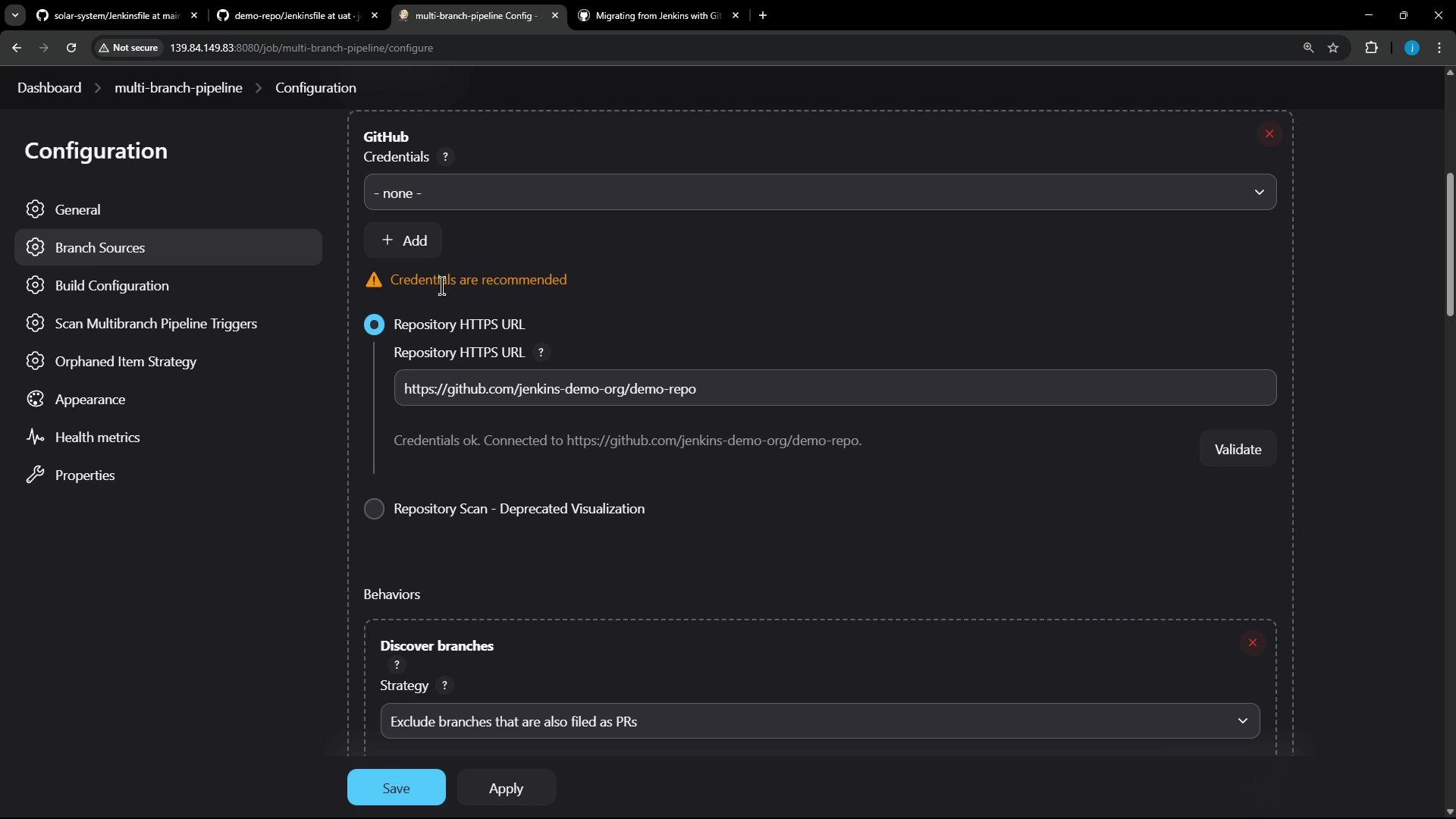Go back in browser history
1456x819 pixels.
pyautogui.click(x=17, y=48)
